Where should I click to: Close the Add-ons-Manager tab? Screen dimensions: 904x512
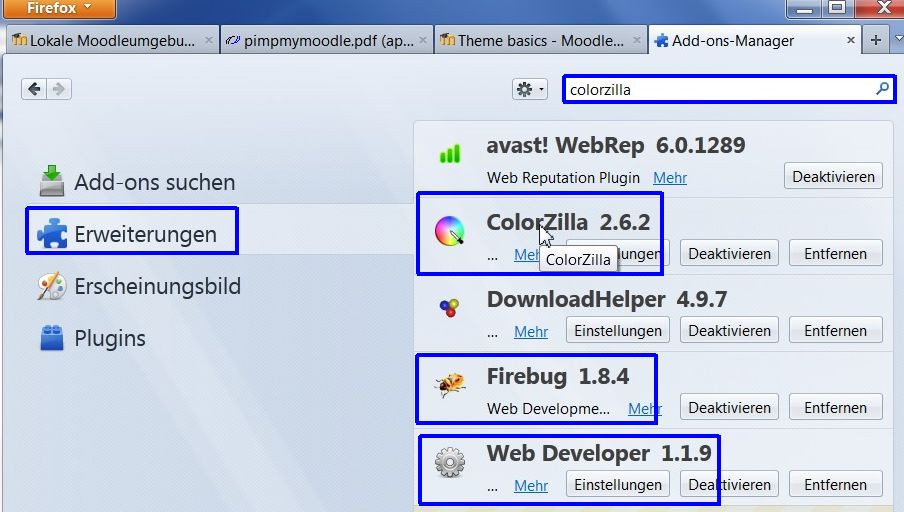[850, 40]
